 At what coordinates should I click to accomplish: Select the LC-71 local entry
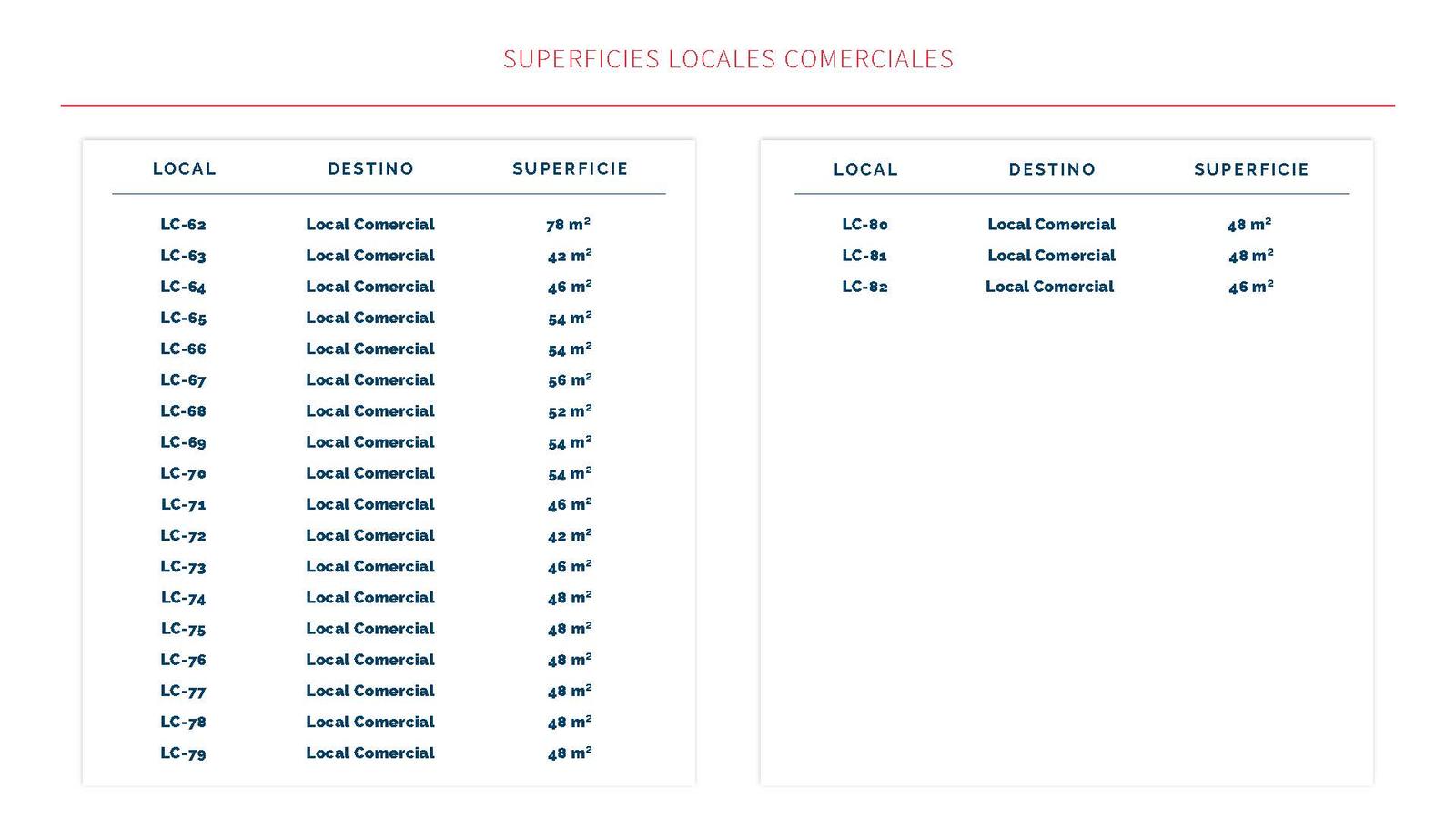(183, 504)
